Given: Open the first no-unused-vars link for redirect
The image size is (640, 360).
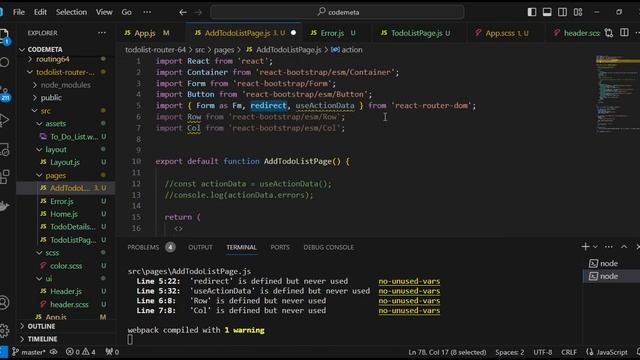Looking at the screenshot, I should pos(409,281).
